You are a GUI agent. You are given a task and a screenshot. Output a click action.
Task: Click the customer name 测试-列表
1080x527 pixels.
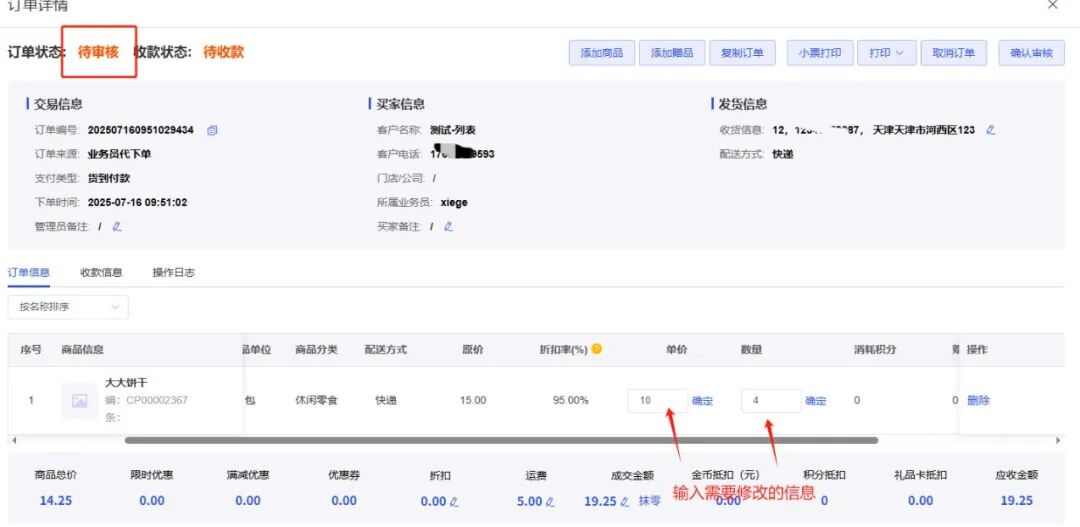(x=453, y=130)
